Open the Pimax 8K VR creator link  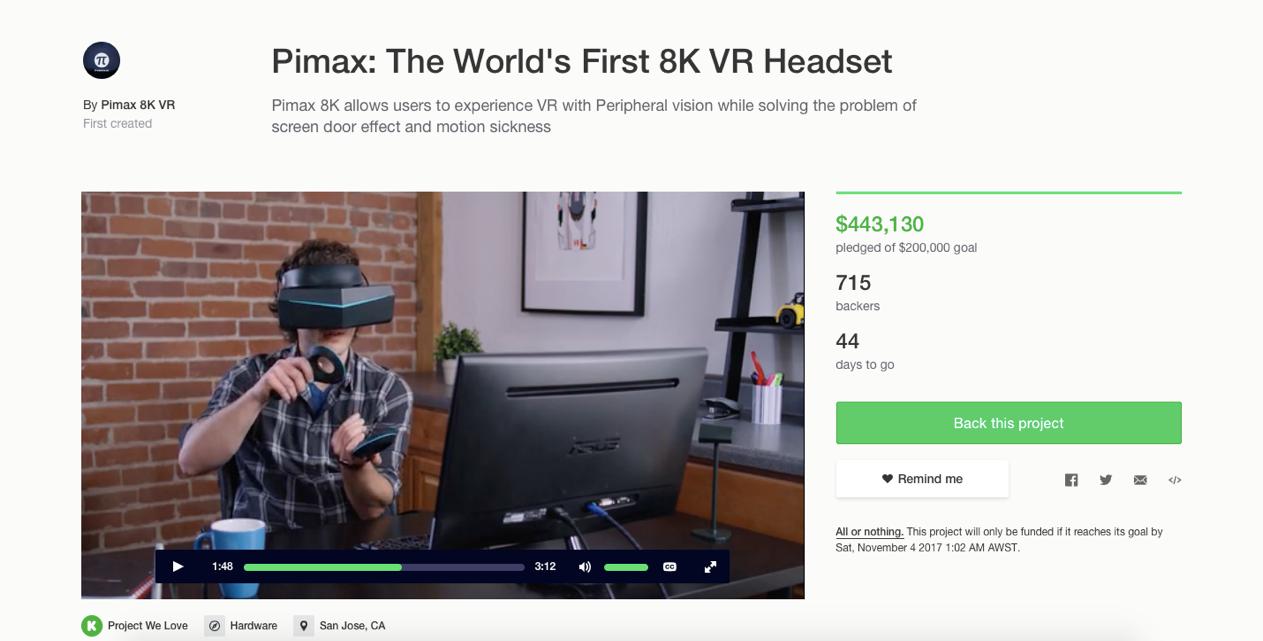point(138,105)
